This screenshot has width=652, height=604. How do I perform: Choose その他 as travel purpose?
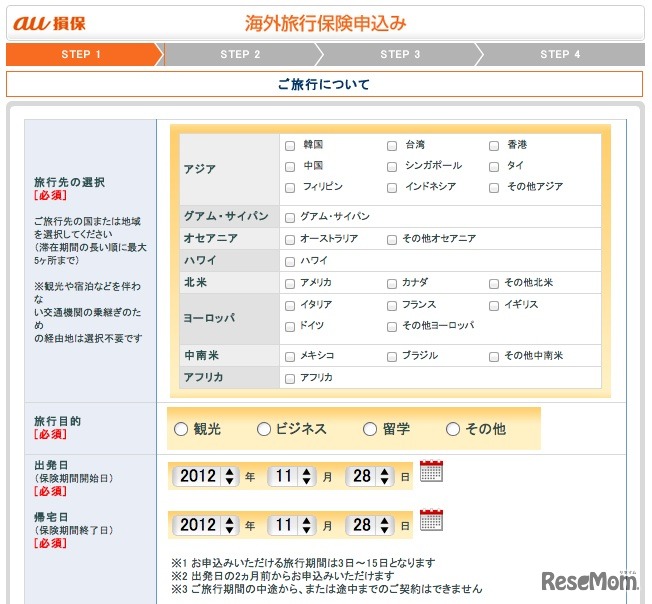pos(453,429)
